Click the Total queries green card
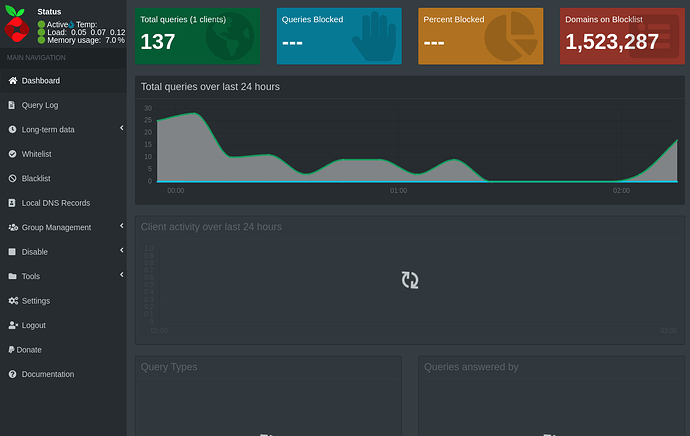This screenshot has width=690, height=436. pyautogui.click(x=198, y=36)
